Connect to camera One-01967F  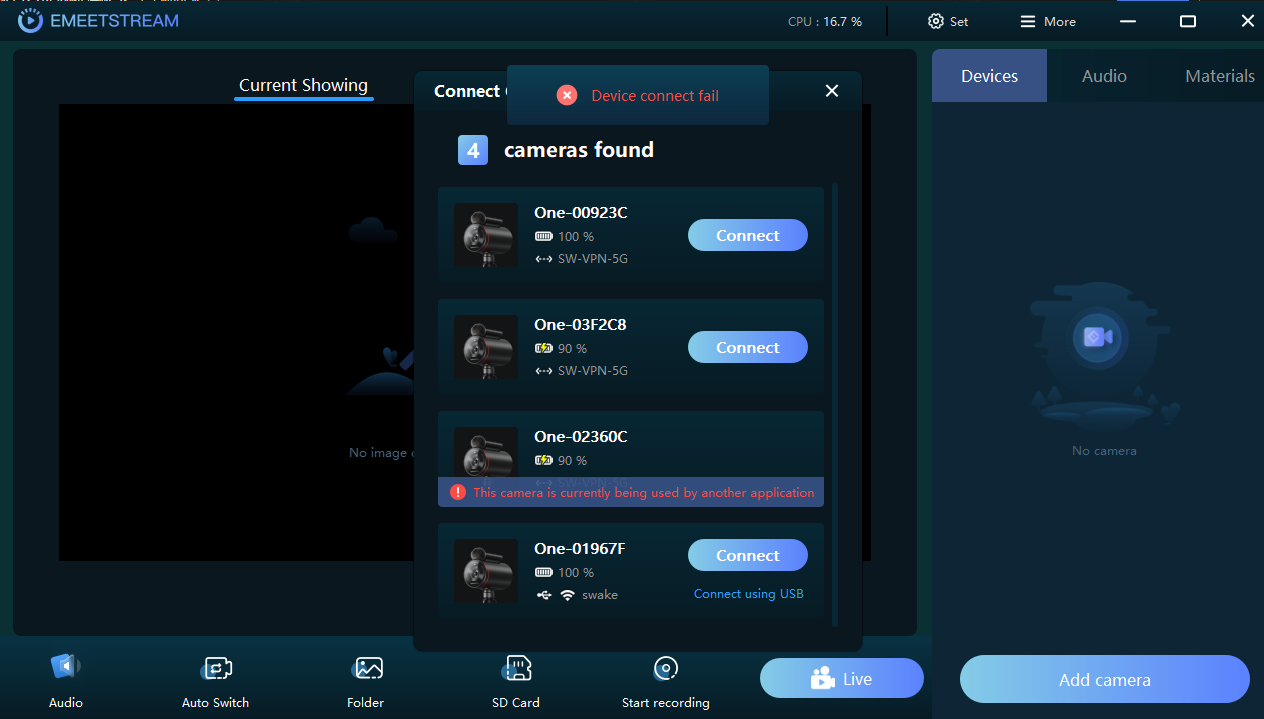click(x=747, y=556)
